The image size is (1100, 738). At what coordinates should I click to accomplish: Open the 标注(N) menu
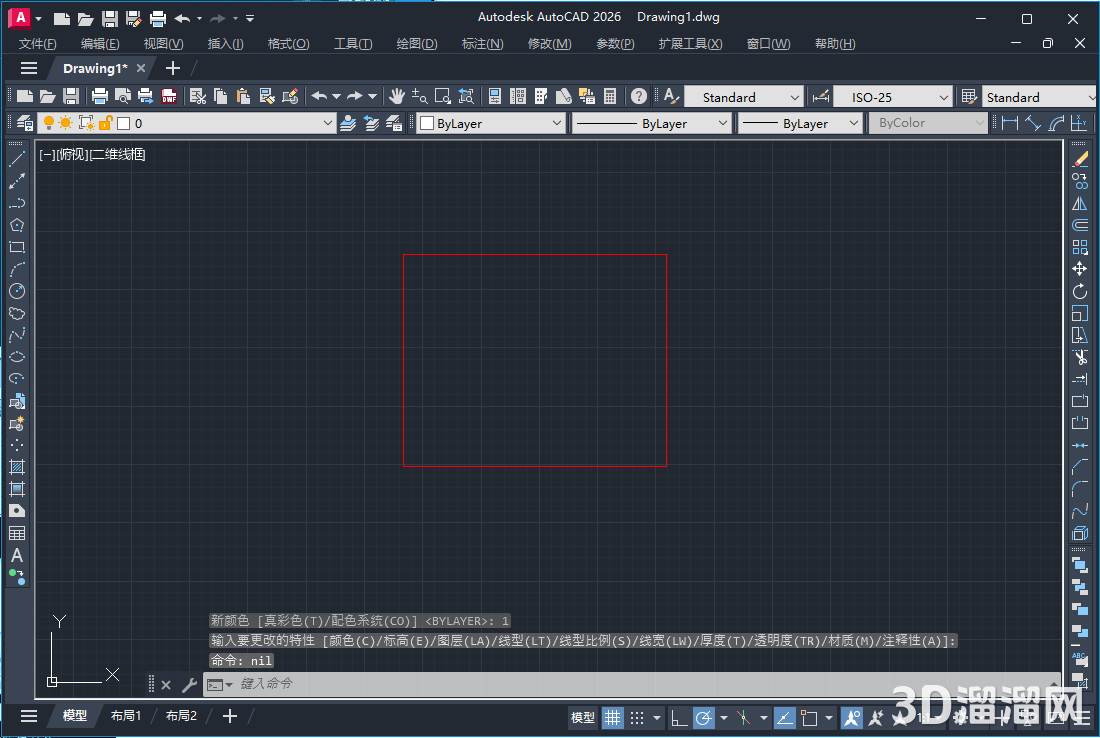483,43
